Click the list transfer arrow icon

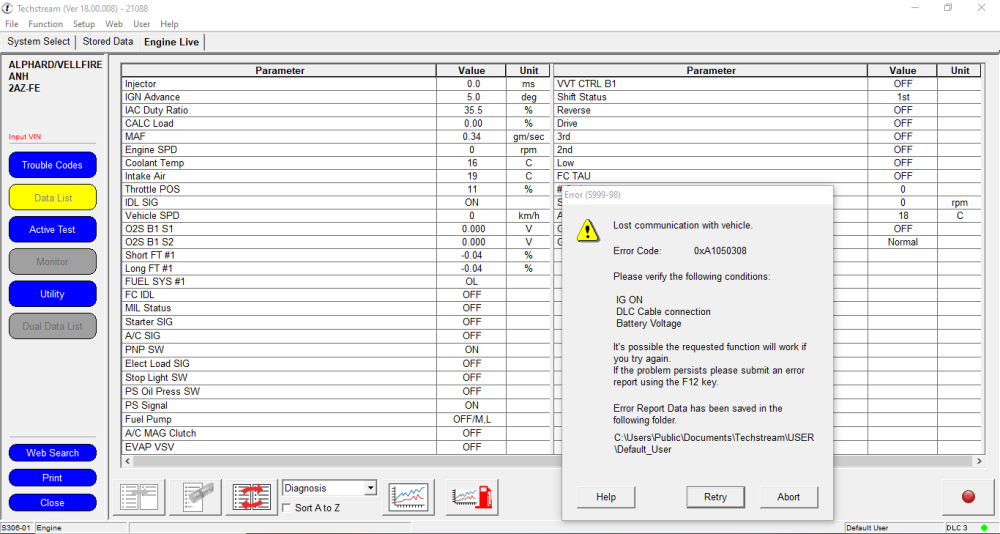[139, 497]
